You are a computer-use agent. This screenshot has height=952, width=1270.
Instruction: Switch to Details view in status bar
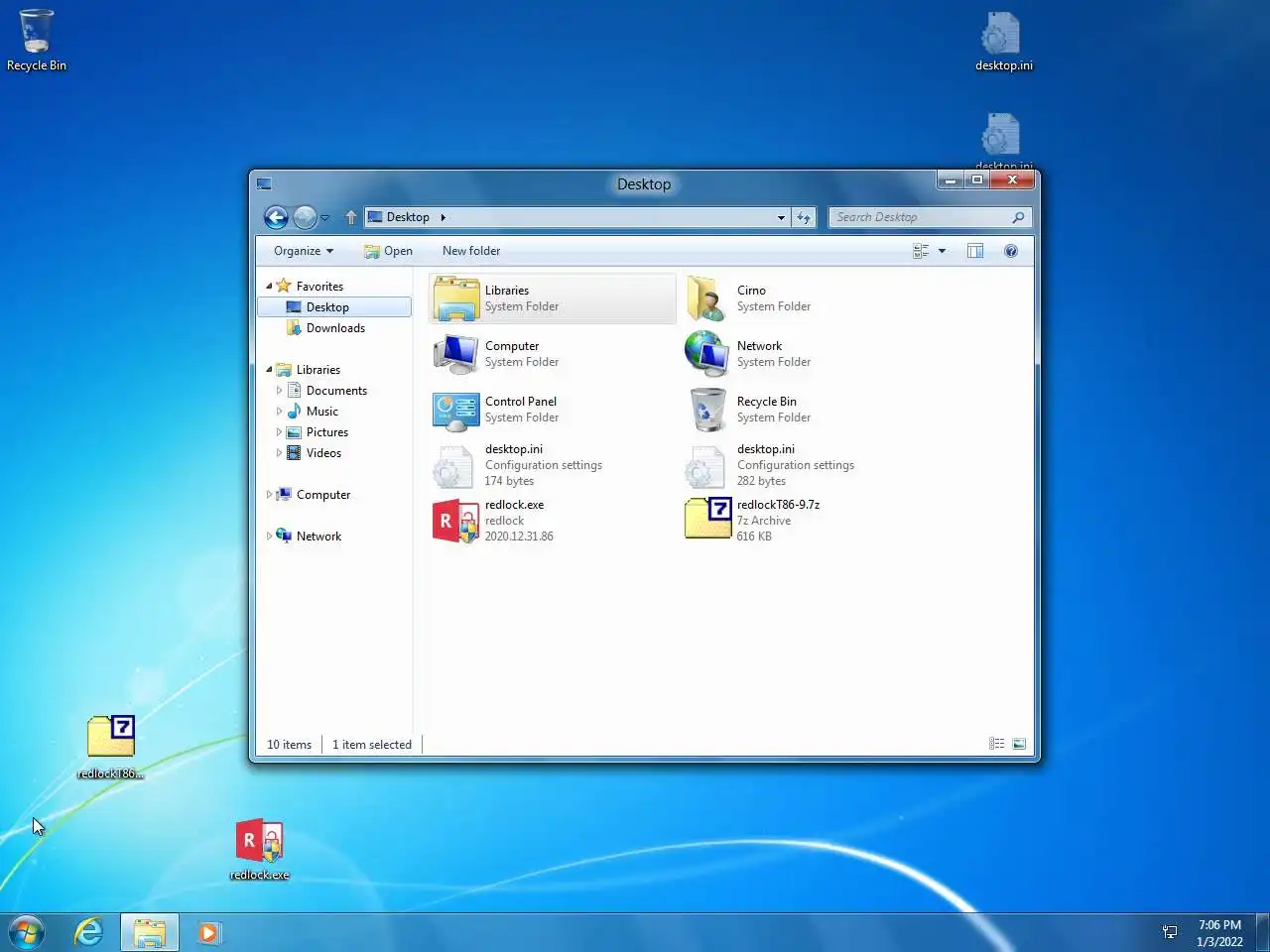996,744
